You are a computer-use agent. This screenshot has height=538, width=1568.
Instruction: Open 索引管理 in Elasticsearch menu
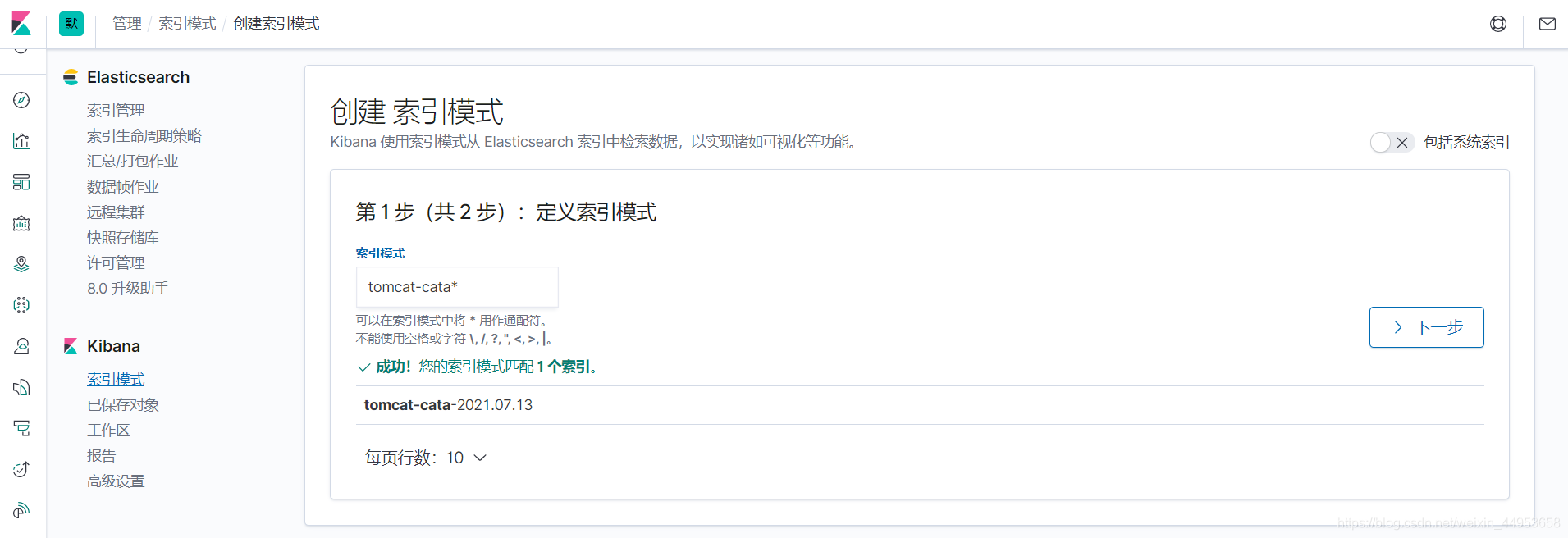click(x=116, y=110)
